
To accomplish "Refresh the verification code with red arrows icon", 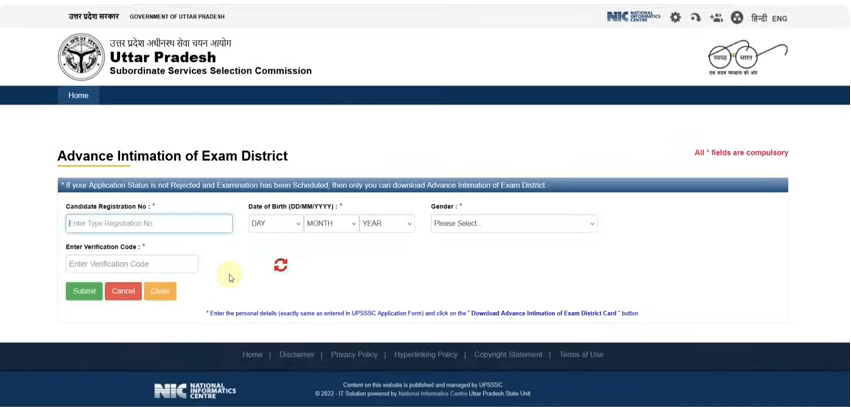I will click(x=281, y=264).
